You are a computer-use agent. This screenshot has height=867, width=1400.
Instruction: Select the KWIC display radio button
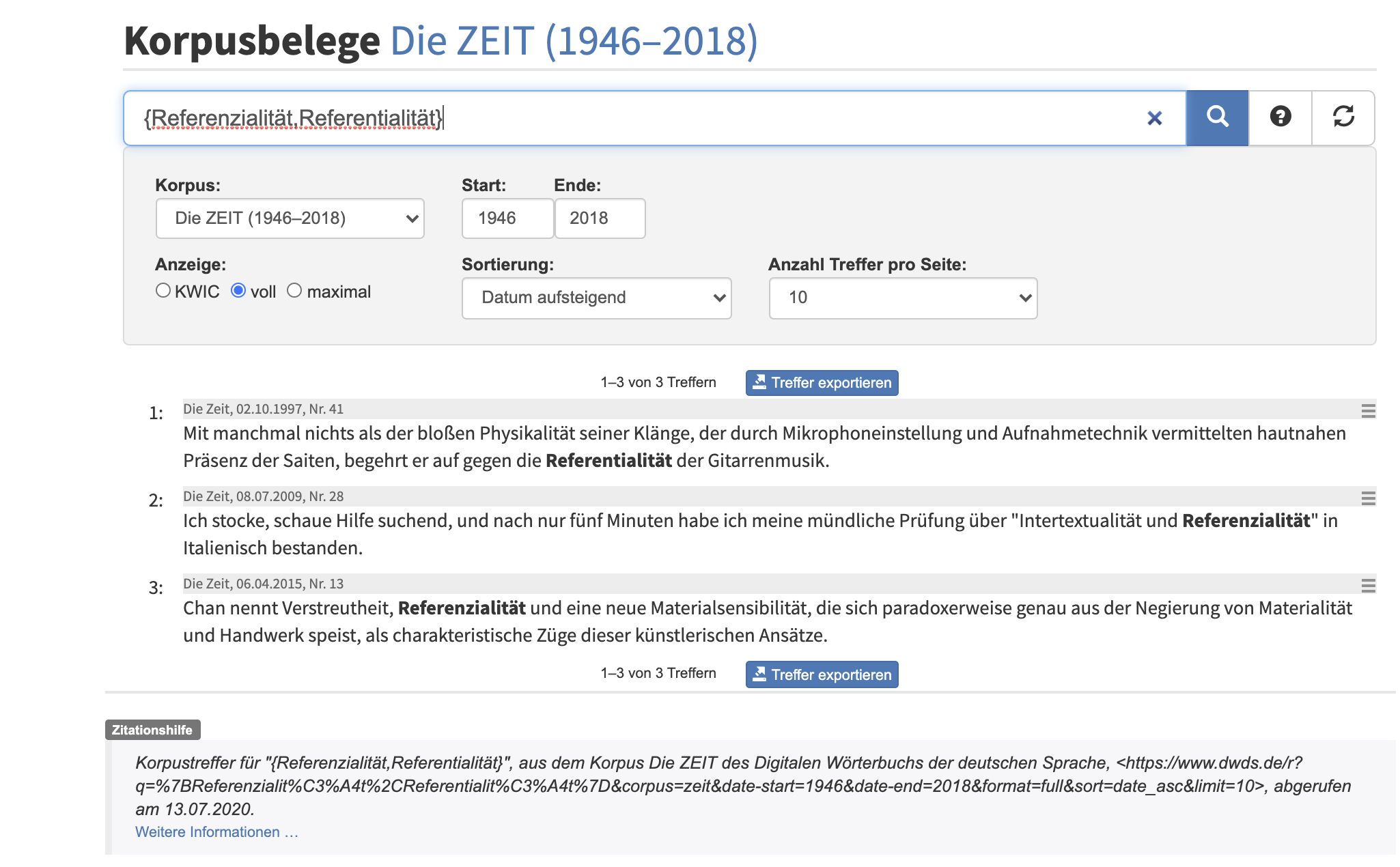163,291
